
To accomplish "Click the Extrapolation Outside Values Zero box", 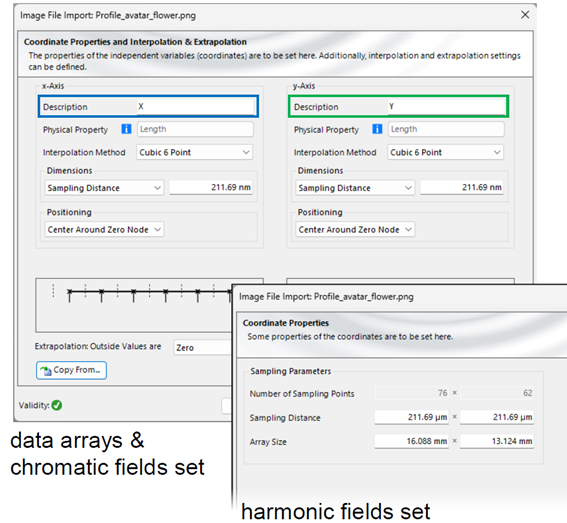I will tap(202, 348).
